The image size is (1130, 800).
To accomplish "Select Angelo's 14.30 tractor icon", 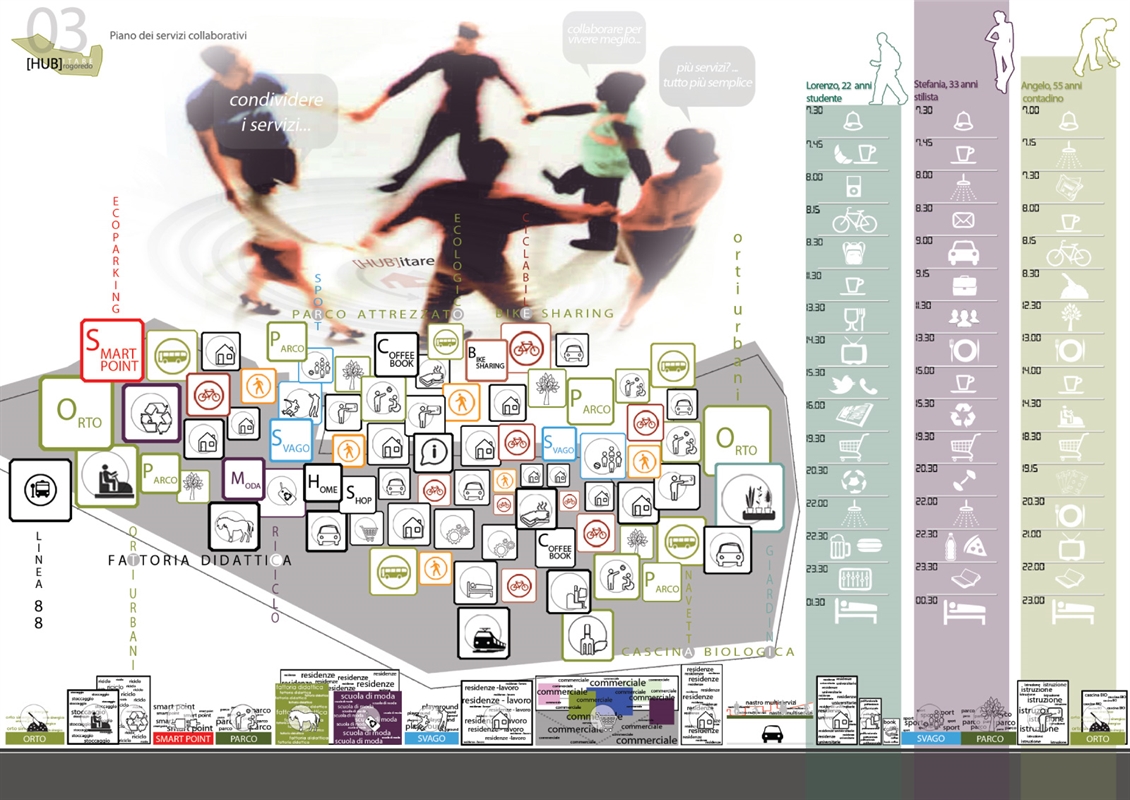I will click(x=1071, y=418).
